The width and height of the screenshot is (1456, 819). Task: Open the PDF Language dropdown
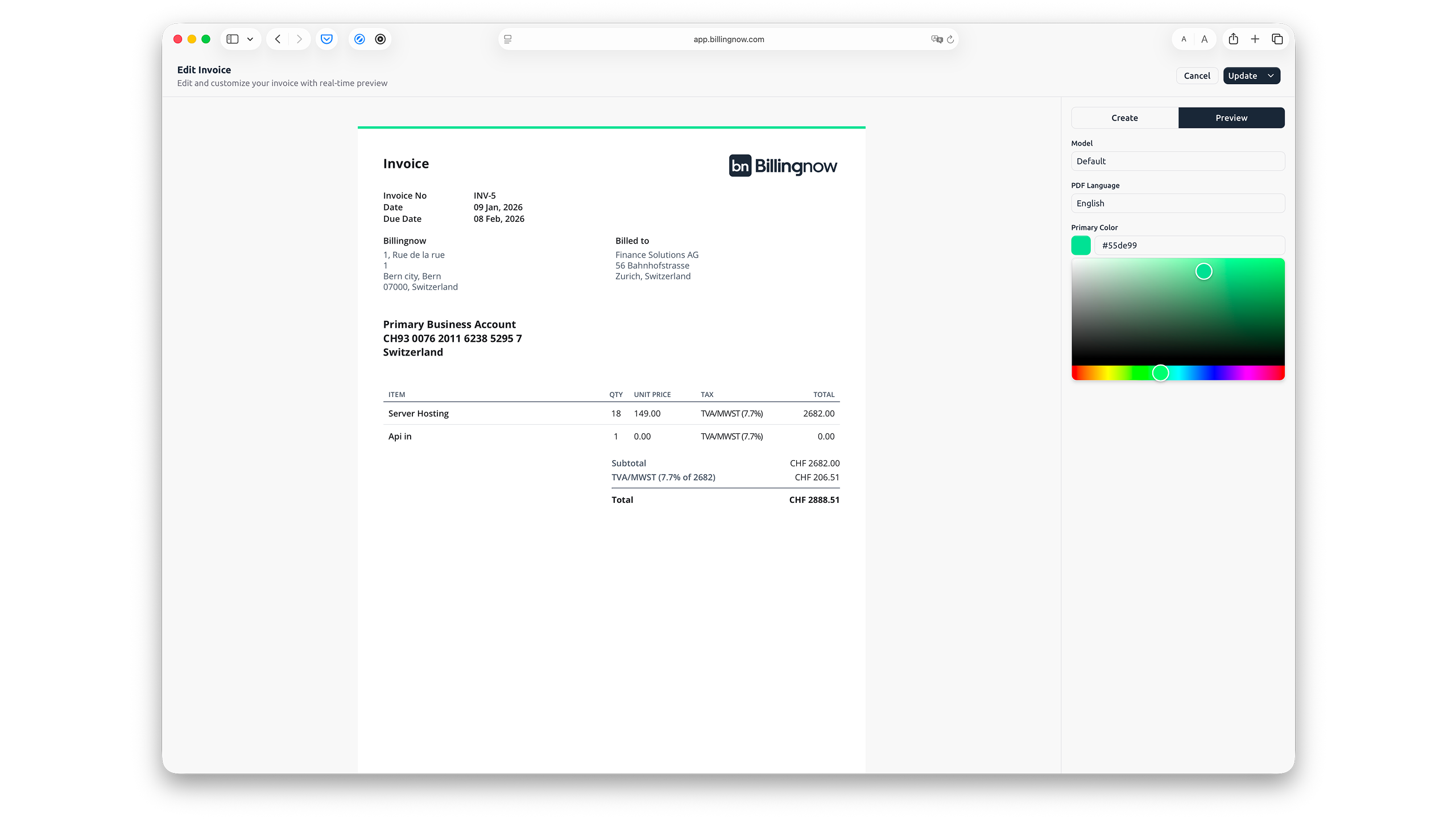pyautogui.click(x=1177, y=203)
